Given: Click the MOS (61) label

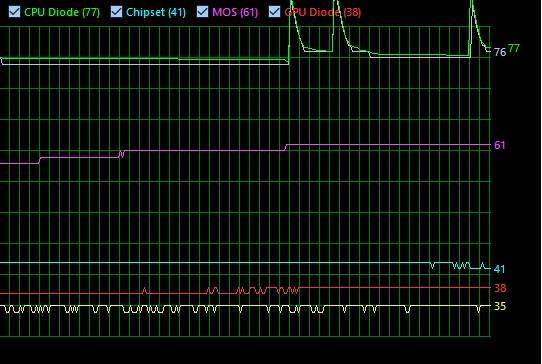Looking at the screenshot, I should 235,12.
